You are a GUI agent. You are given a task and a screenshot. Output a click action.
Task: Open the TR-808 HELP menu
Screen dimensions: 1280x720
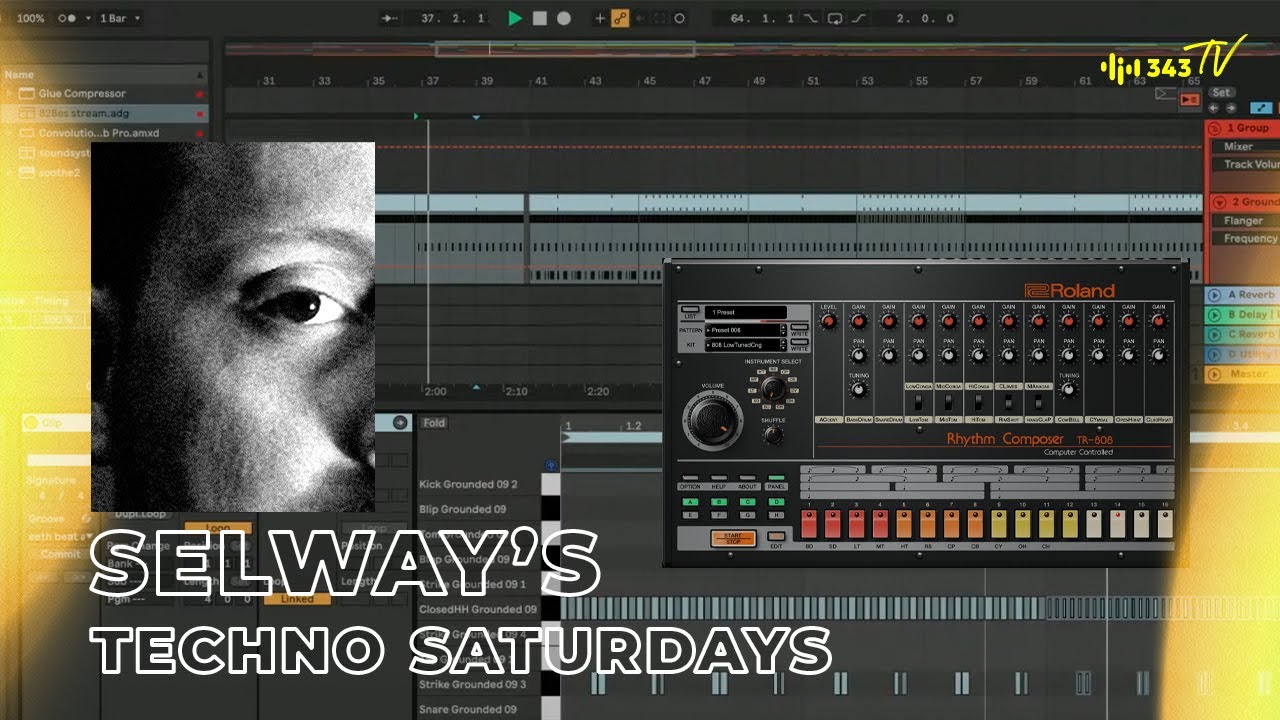click(x=719, y=480)
